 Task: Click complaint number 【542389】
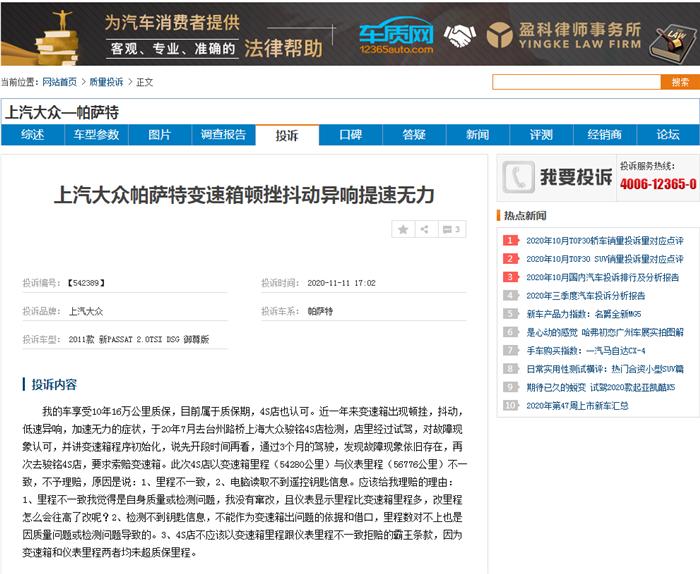pyautogui.click(x=86, y=283)
